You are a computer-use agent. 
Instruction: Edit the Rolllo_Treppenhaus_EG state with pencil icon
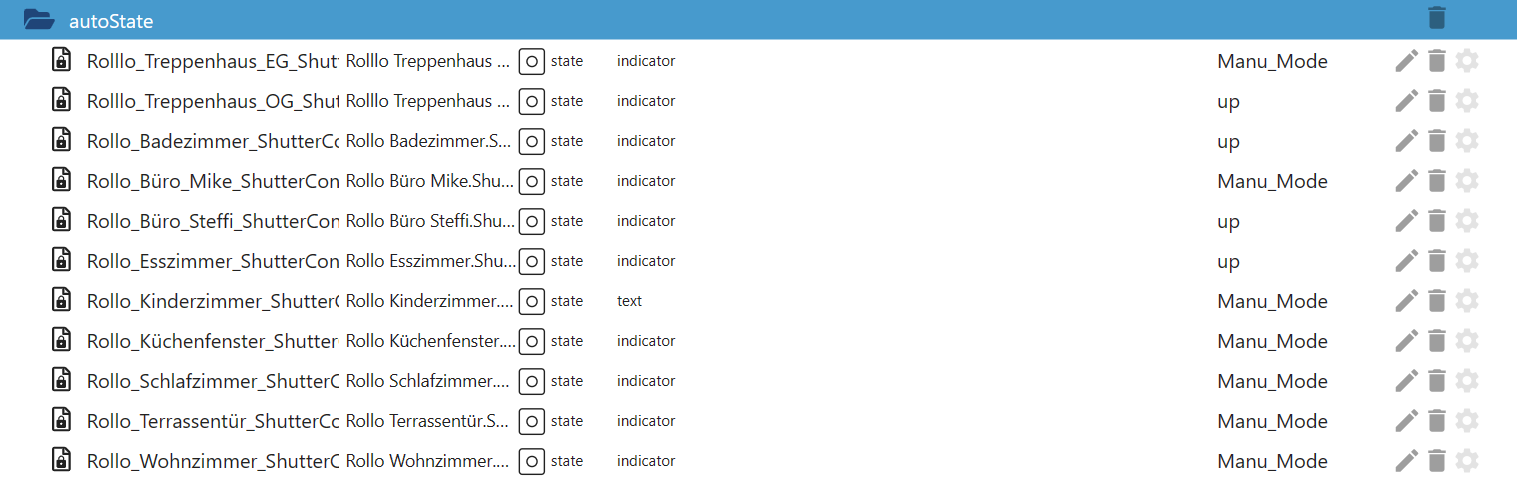tap(1406, 61)
